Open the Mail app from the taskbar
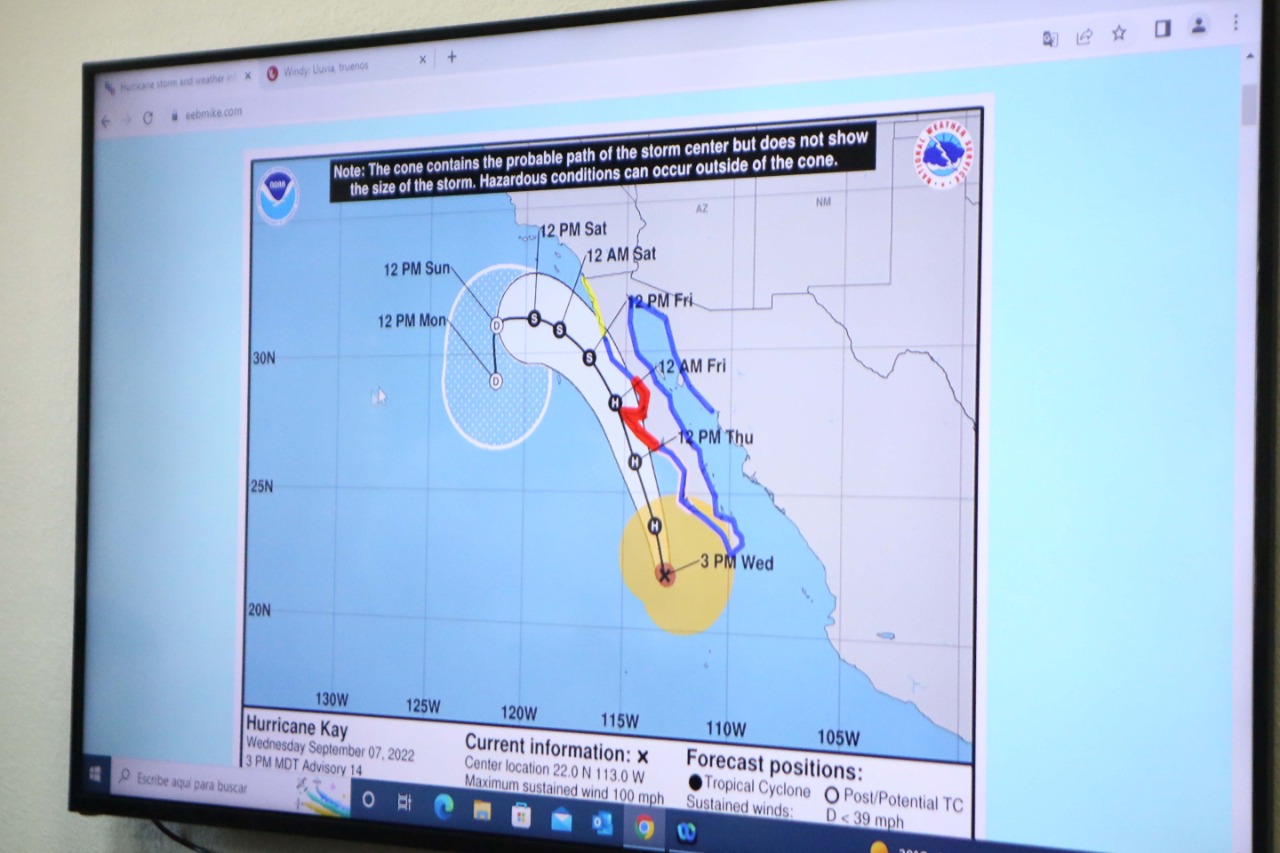1280x853 pixels. pyautogui.click(x=561, y=820)
